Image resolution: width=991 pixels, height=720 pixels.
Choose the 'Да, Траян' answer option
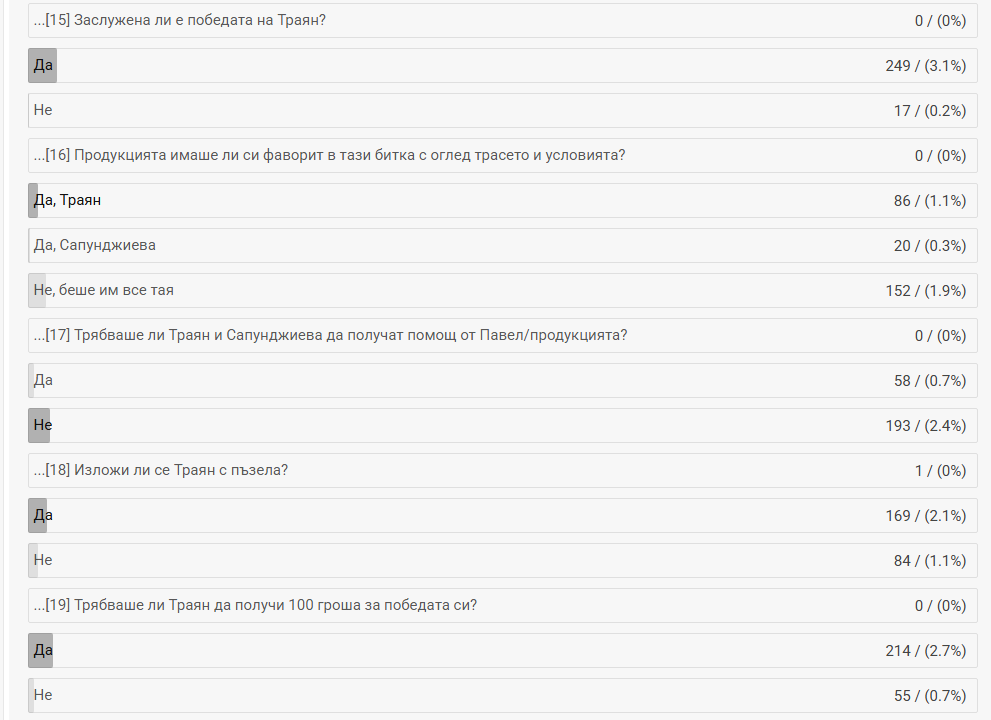(x=67, y=200)
